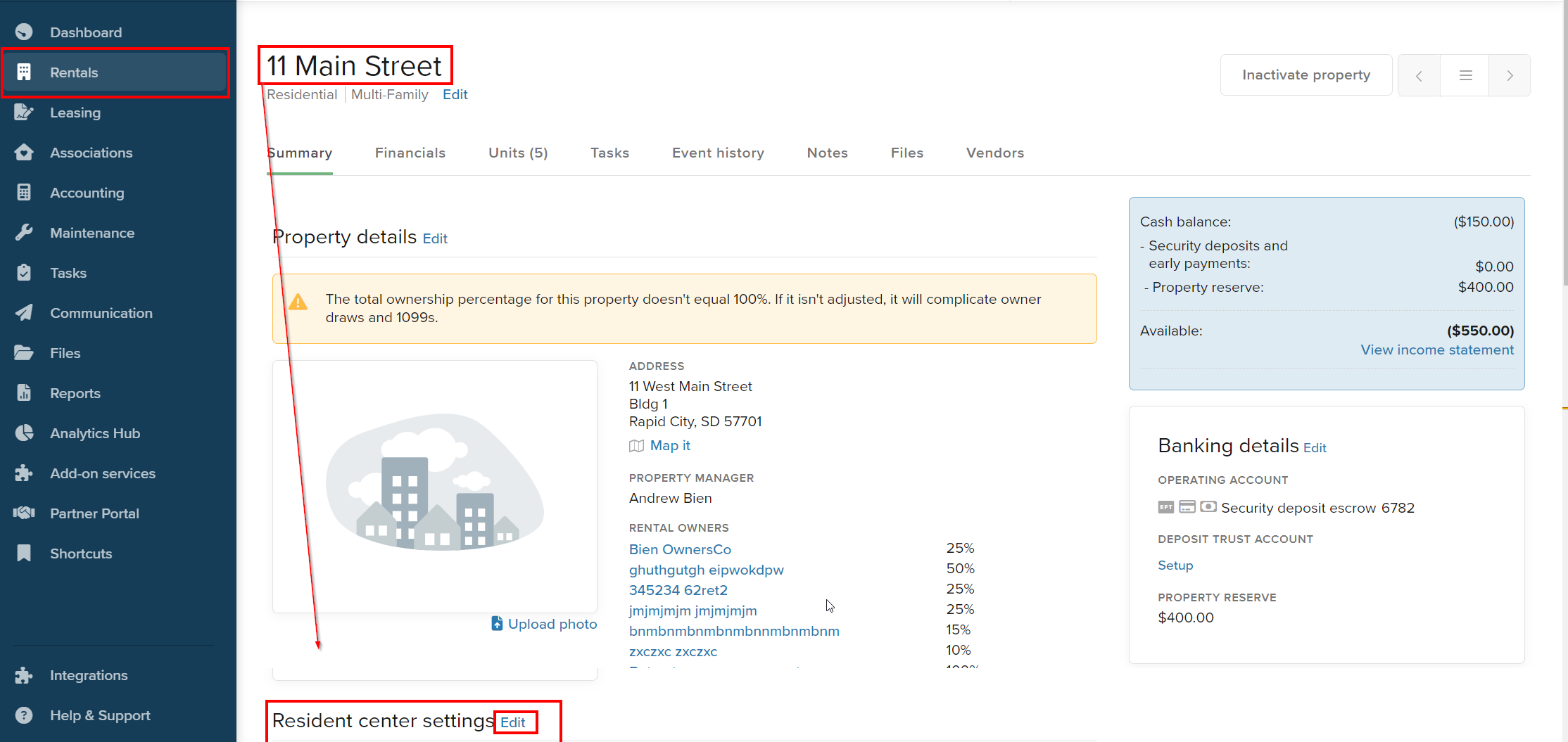Click the Communication paper plane icon
Viewport: 1568px width, 742px height.
(x=24, y=313)
